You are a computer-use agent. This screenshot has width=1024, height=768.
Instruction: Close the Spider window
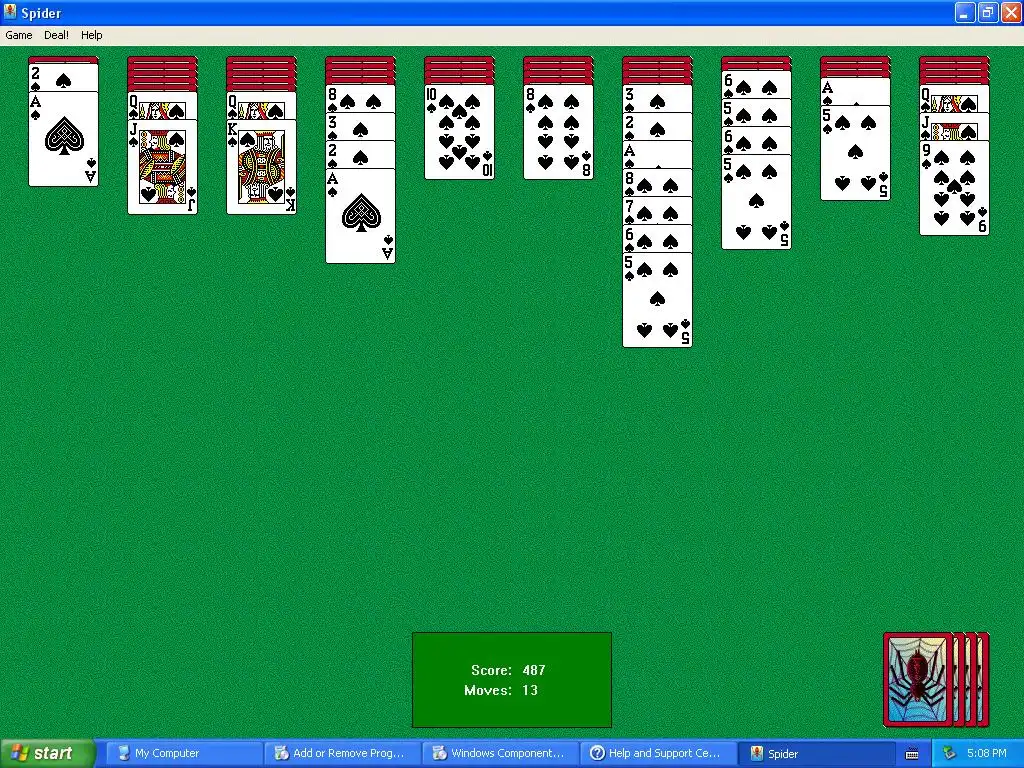tap(1010, 12)
